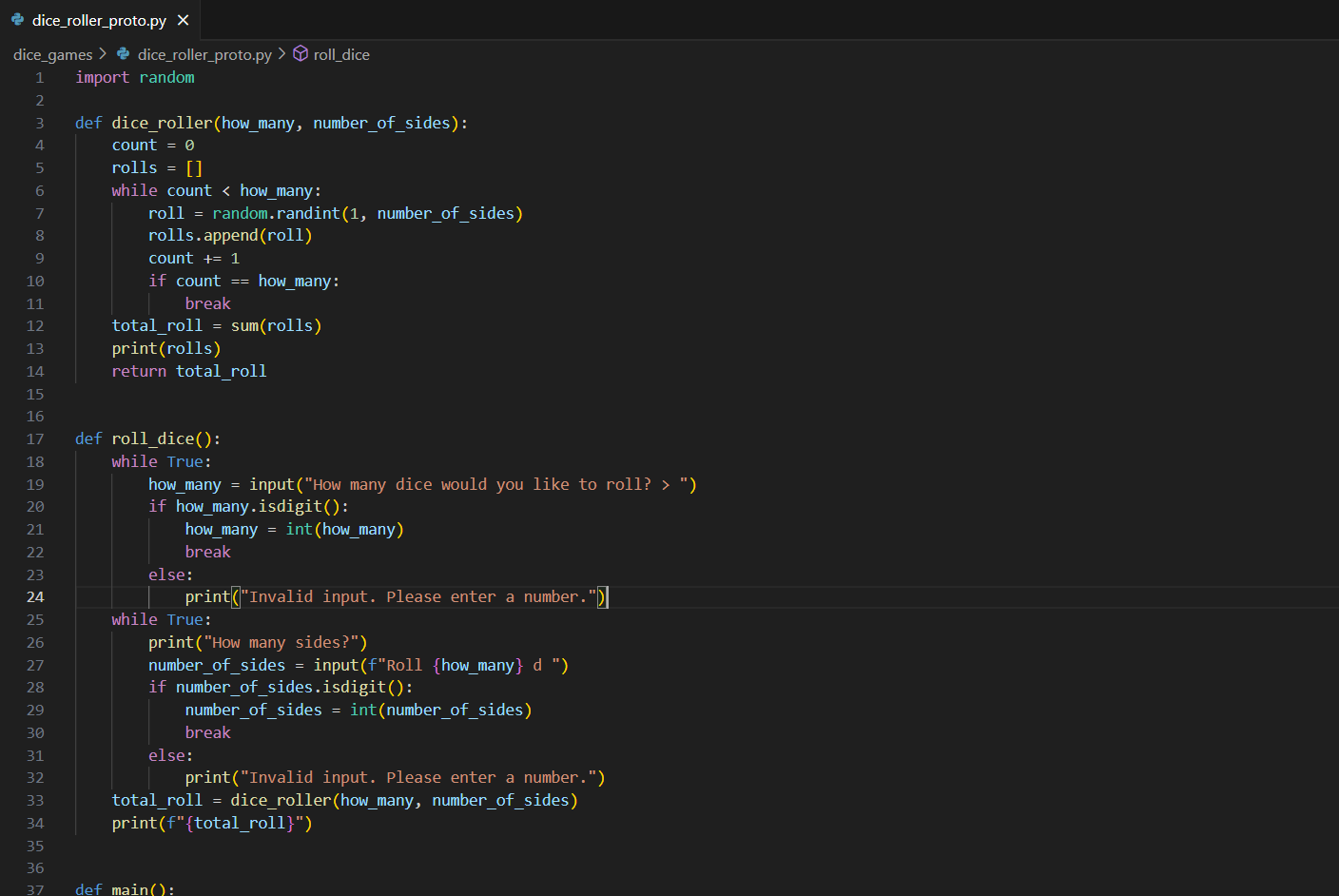The image size is (1339, 896).
Task: Open the dice_roller_proto.py breadcrumb file entry
Action: click(x=204, y=54)
